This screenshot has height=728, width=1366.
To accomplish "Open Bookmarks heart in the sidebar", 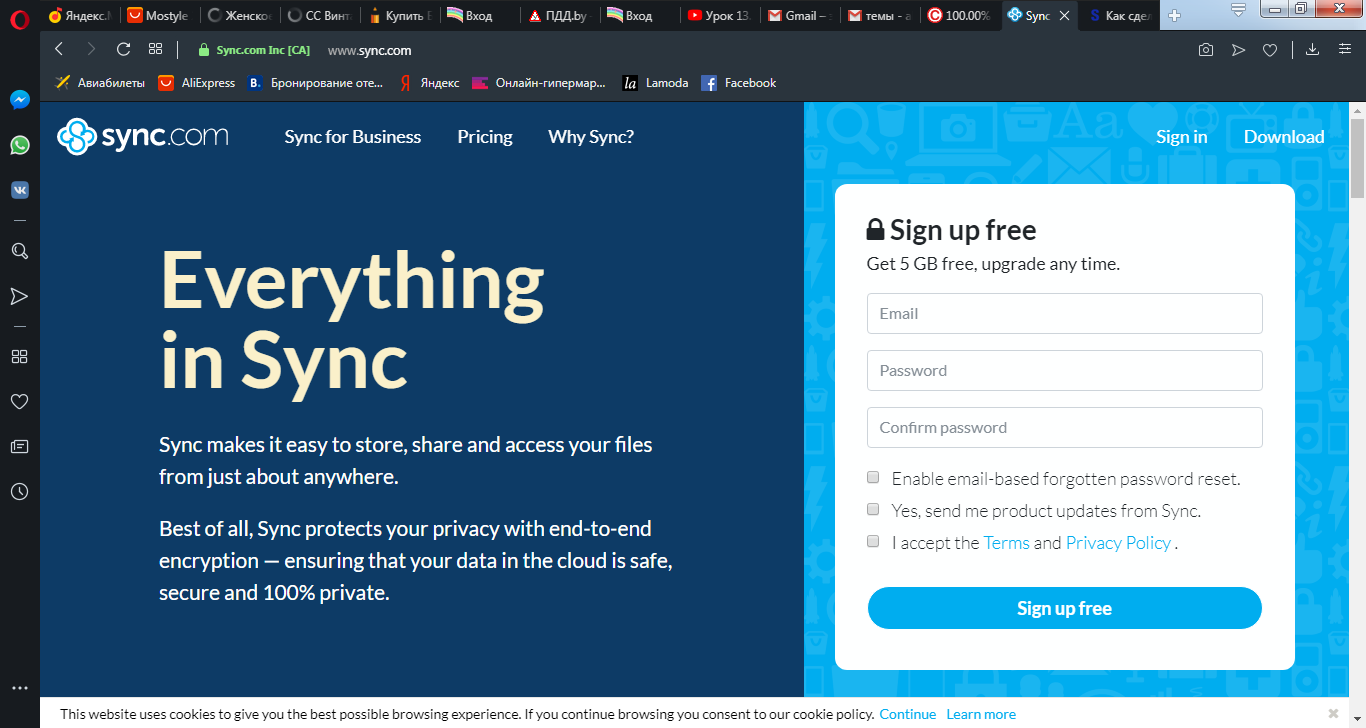I will point(19,401).
